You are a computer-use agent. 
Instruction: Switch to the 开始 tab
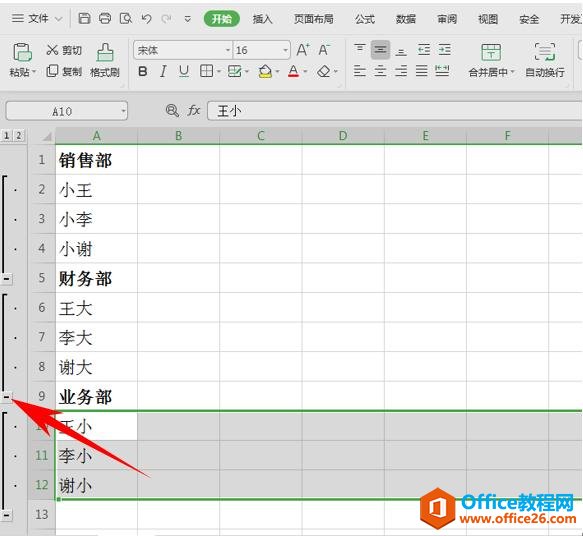click(x=222, y=19)
